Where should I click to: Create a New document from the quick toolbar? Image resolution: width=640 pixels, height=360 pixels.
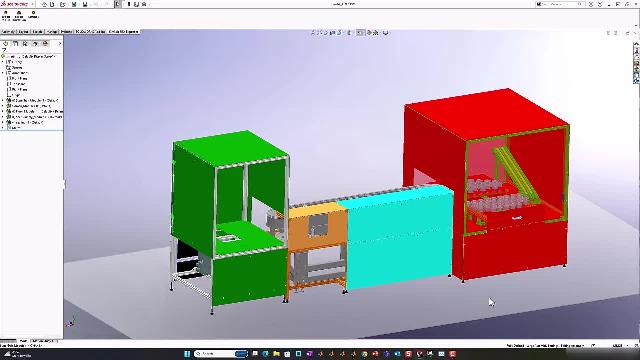52,4
